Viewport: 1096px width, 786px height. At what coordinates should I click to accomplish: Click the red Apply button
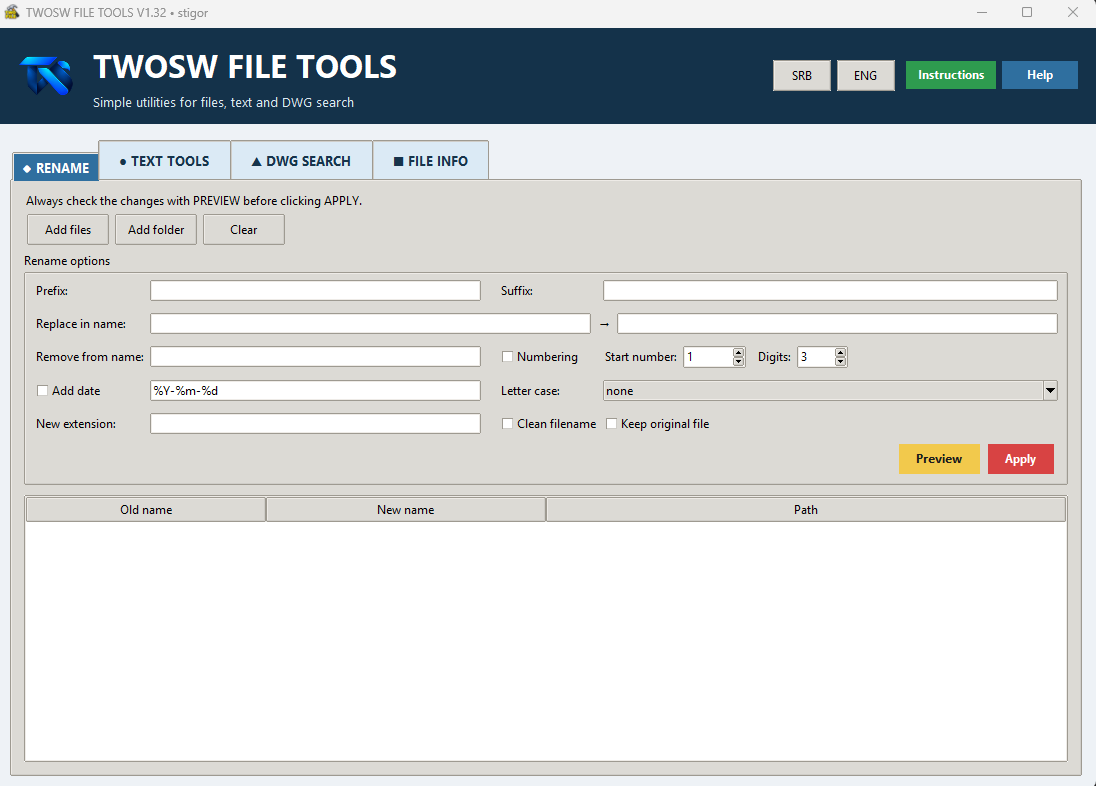[1021, 459]
